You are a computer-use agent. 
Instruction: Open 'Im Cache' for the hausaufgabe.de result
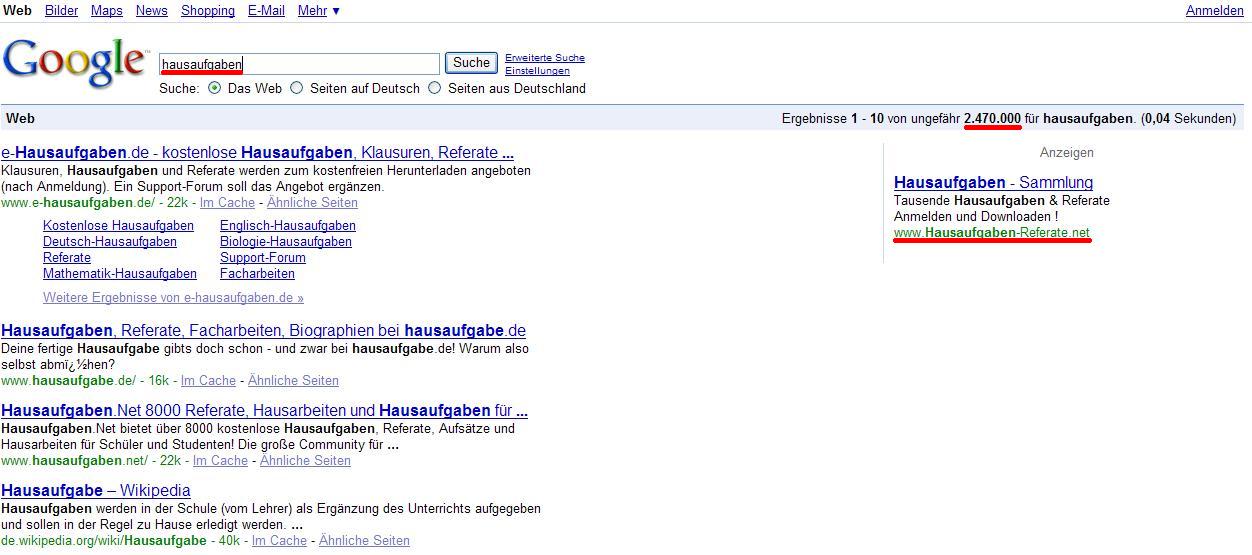tap(208, 380)
